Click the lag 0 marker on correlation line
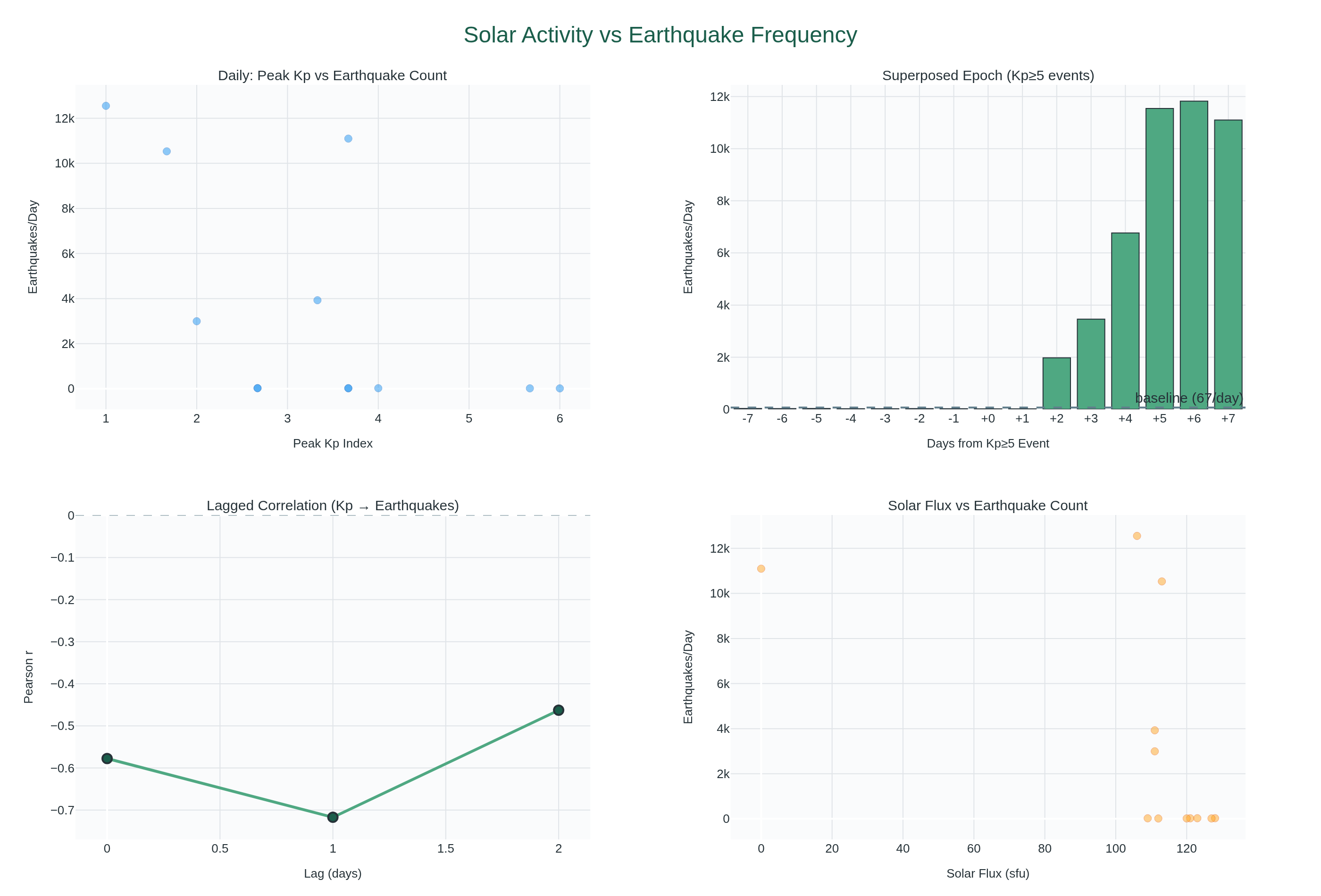1321x896 pixels. coord(107,758)
